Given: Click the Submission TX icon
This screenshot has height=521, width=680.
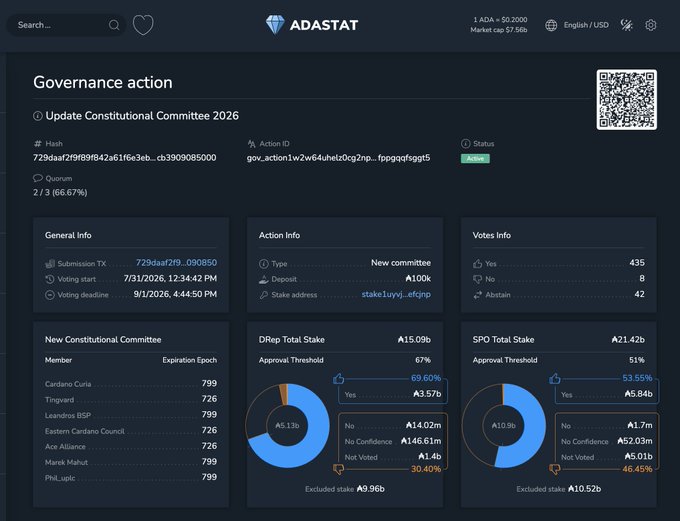Looking at the screenshot, I should pos(50,263).
